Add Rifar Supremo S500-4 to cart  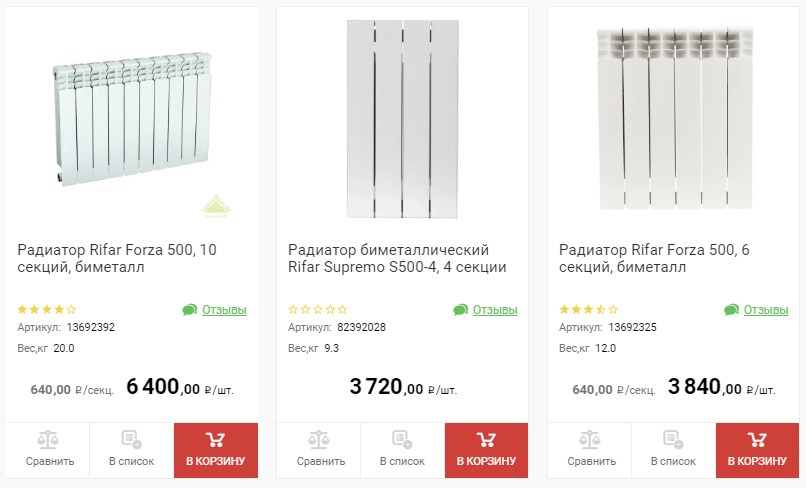pos(486,450)
